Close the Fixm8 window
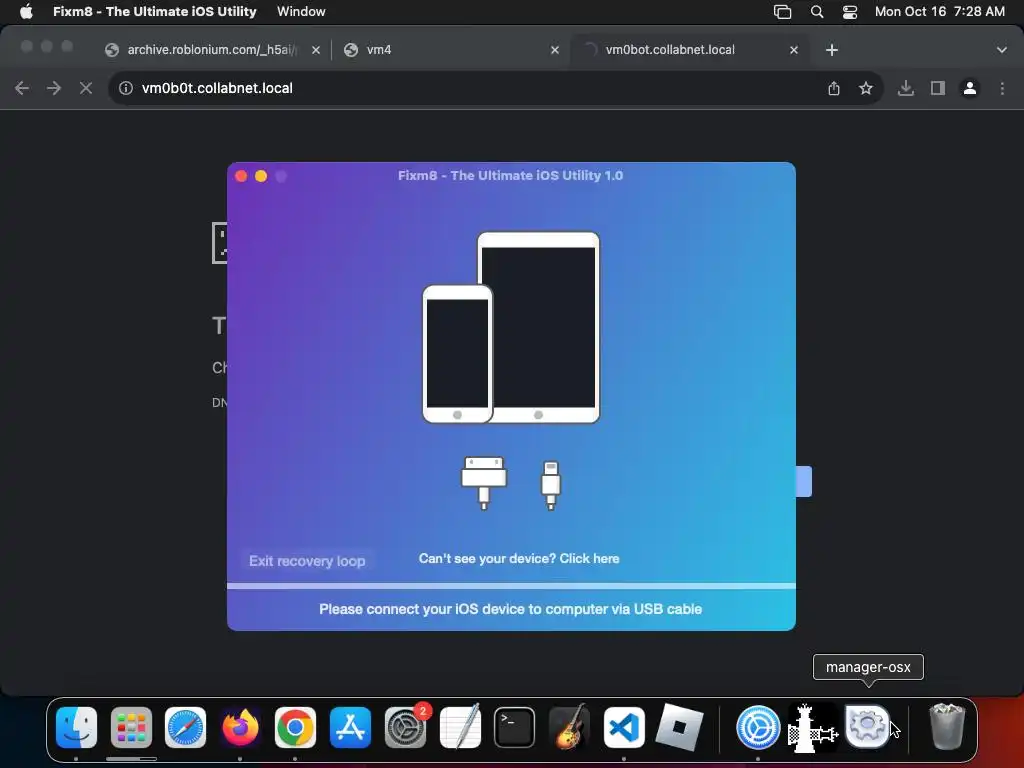Image resolution: width=1024 pixels, height=768 pixels. tap(241, 176)
